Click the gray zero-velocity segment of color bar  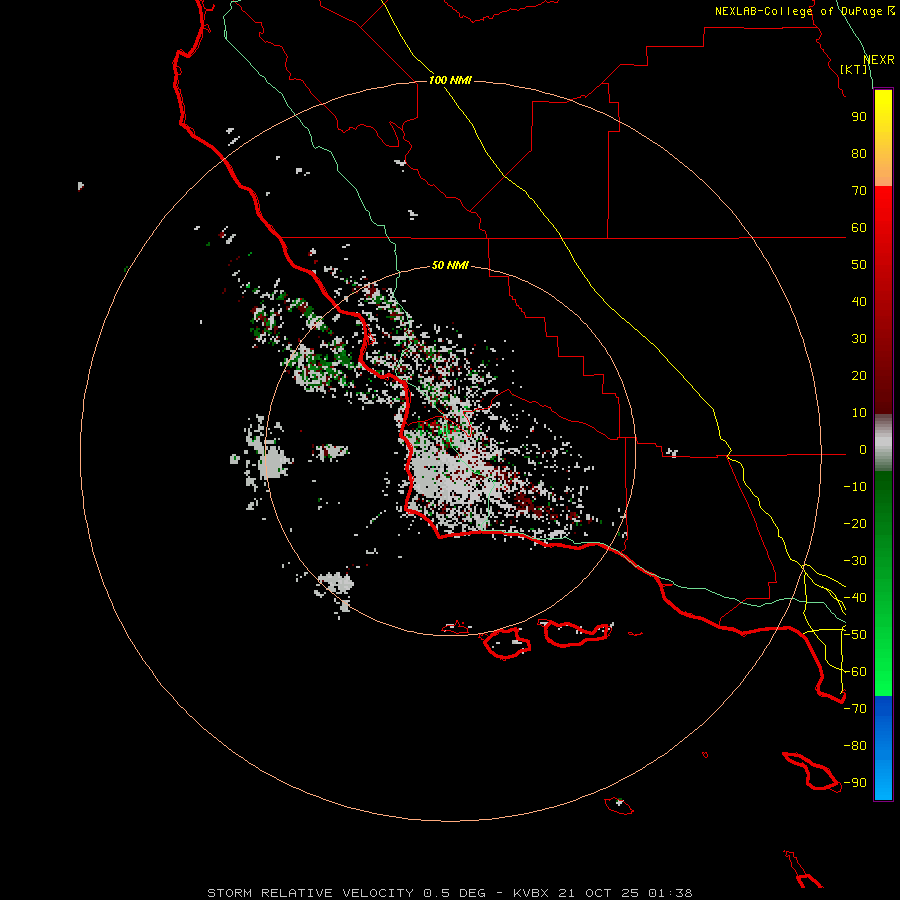pyautogui.click(x=883, y=443)
